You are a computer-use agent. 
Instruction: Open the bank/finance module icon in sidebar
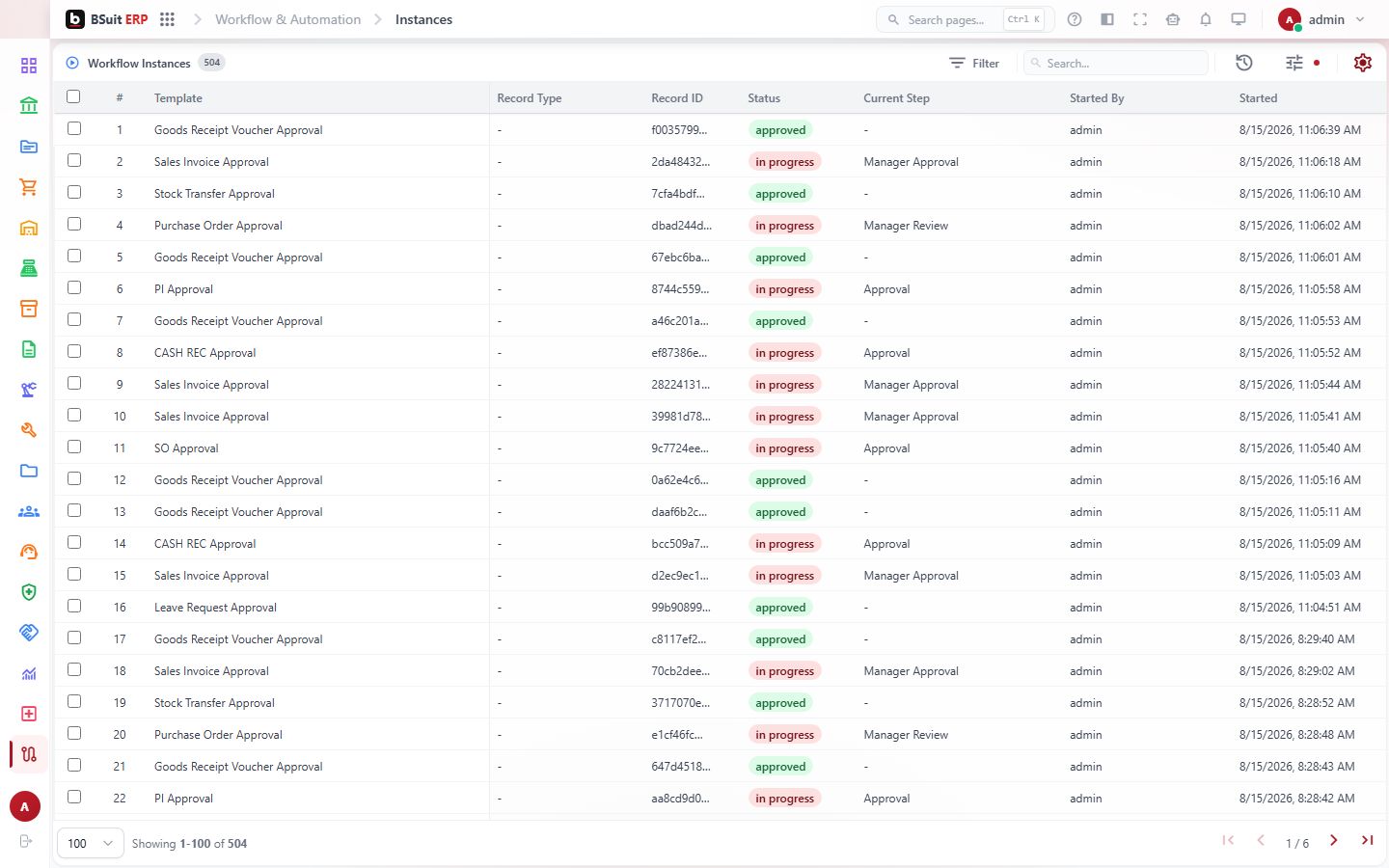(29, 106)
